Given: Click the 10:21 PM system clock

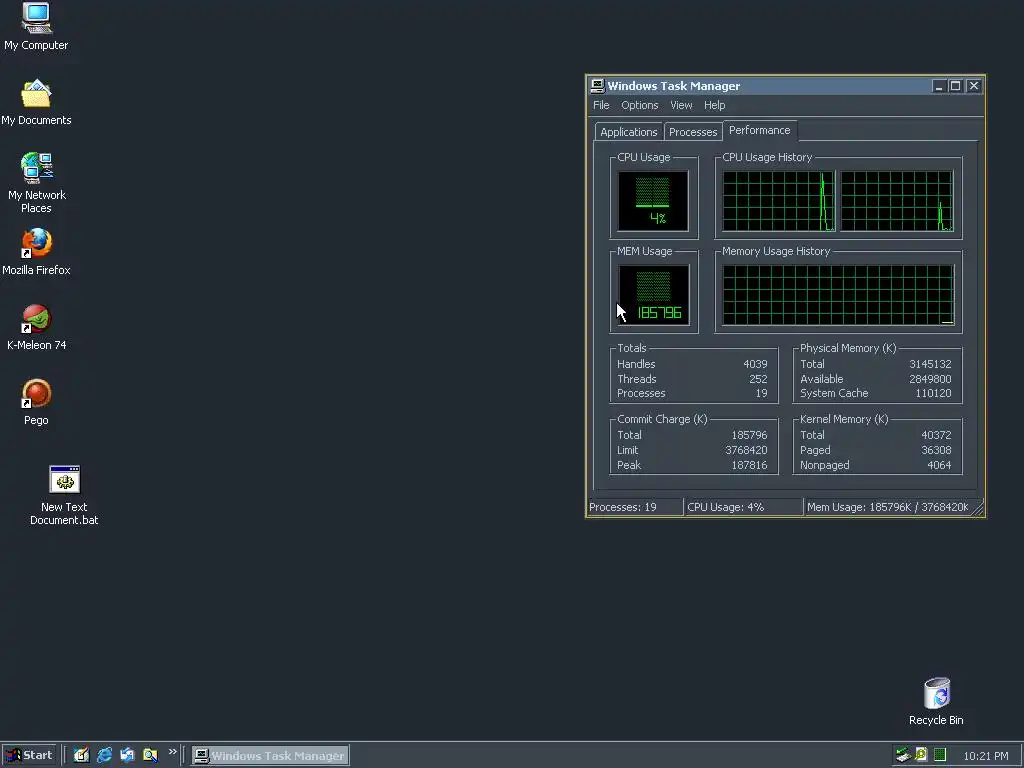Looking at the screenshot, I should coord(985,756).
